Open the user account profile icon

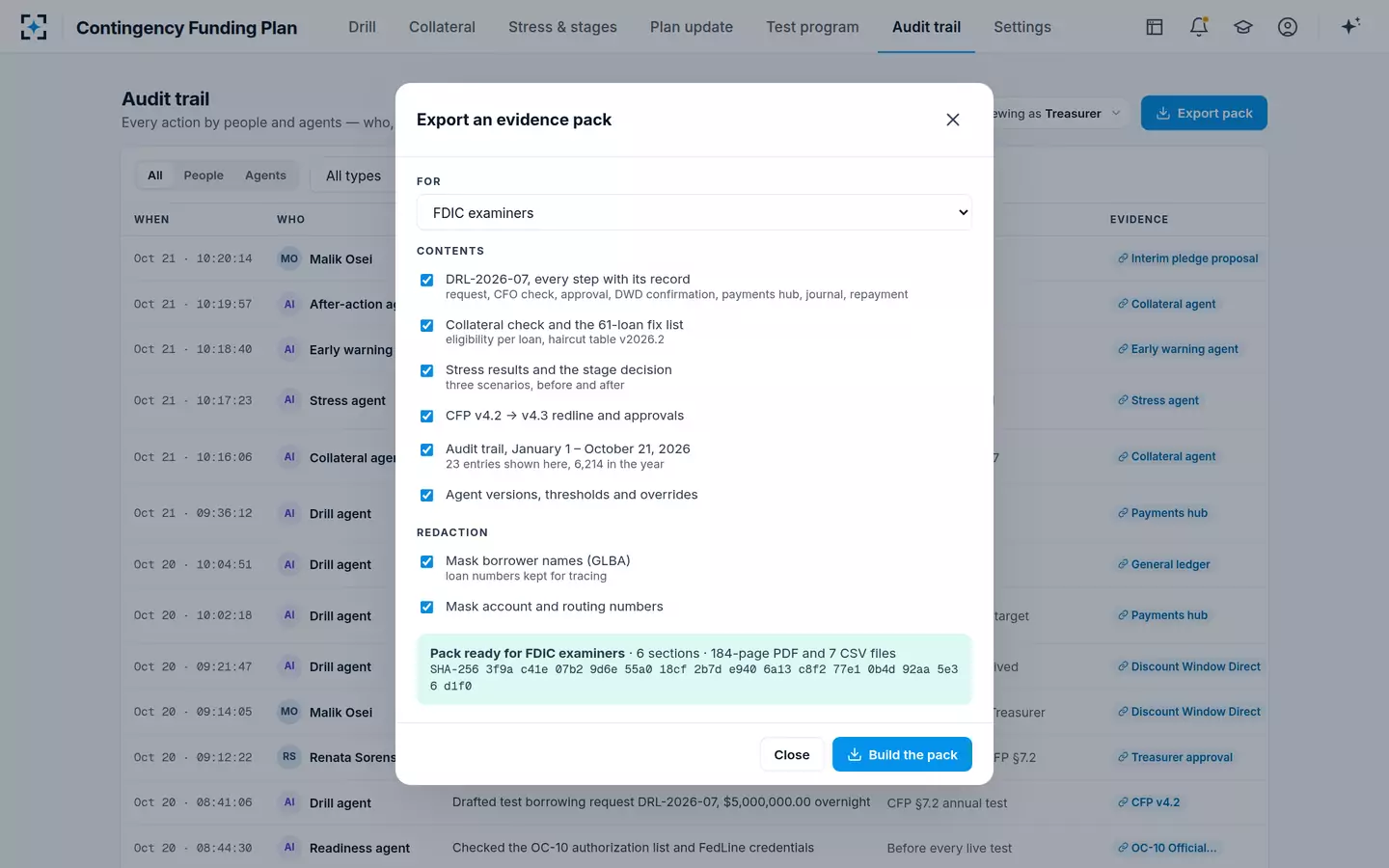[1288, 27]
